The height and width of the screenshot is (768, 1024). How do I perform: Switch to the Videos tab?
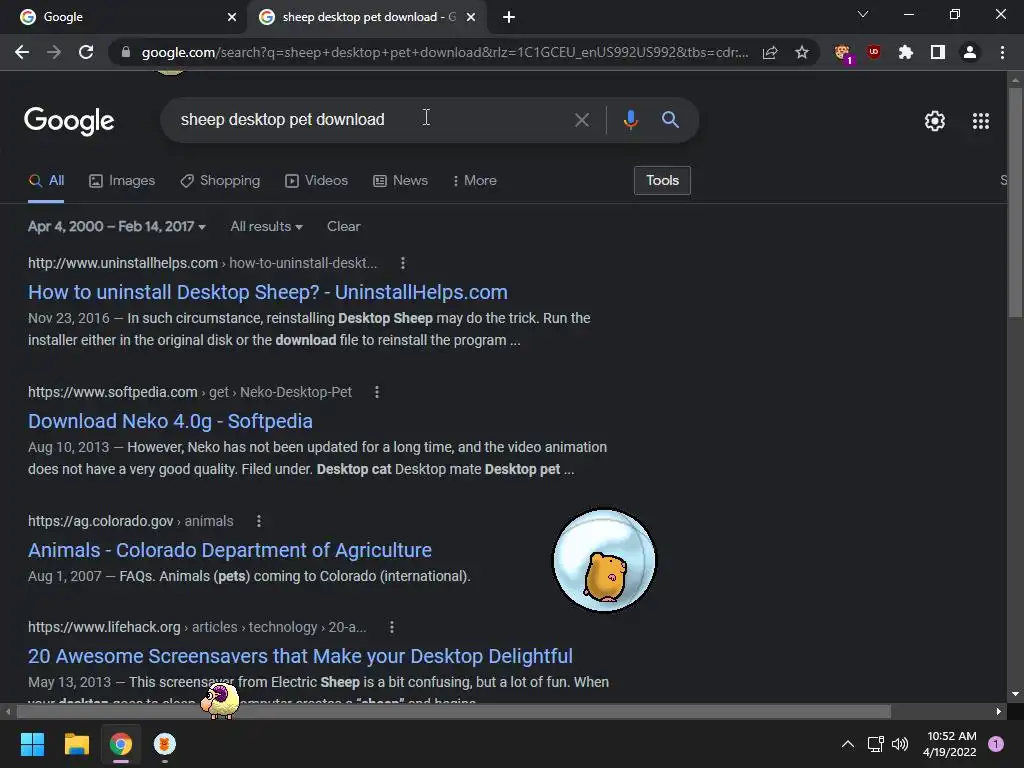click(317, 180)
